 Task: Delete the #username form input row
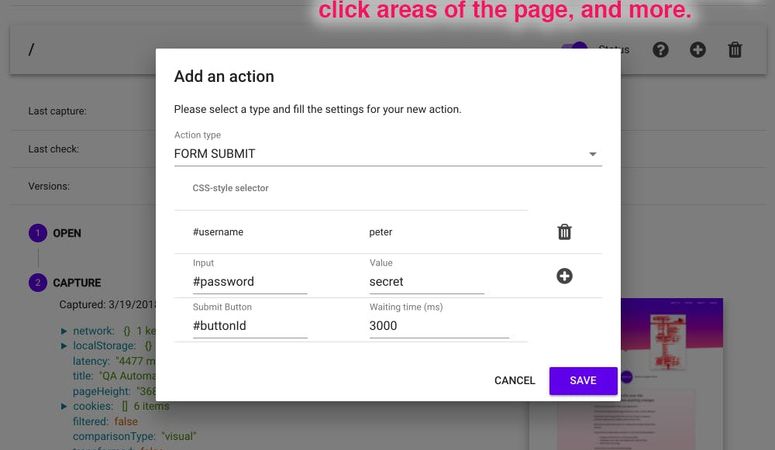click(x=564, y=232)
